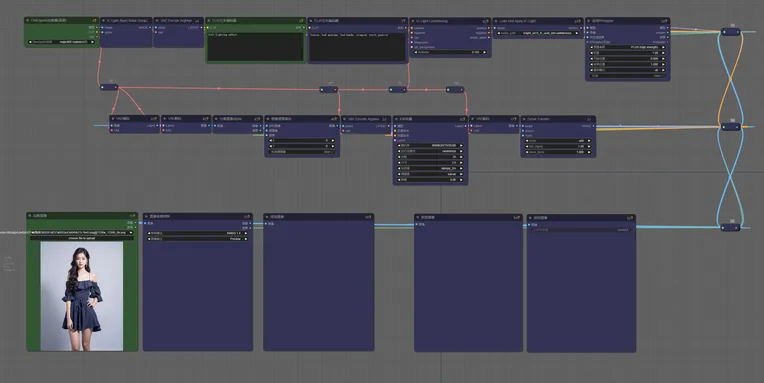
Task: Collapse the green CLIP text encoder node
Action: click(x=209, y=21)
